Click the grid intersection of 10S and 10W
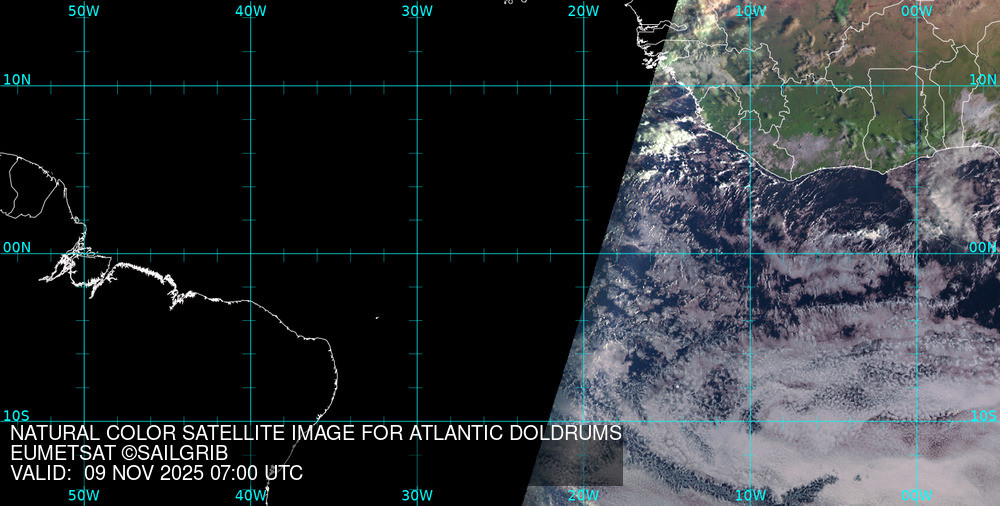The image size is (1000, 506). point(750,421)
